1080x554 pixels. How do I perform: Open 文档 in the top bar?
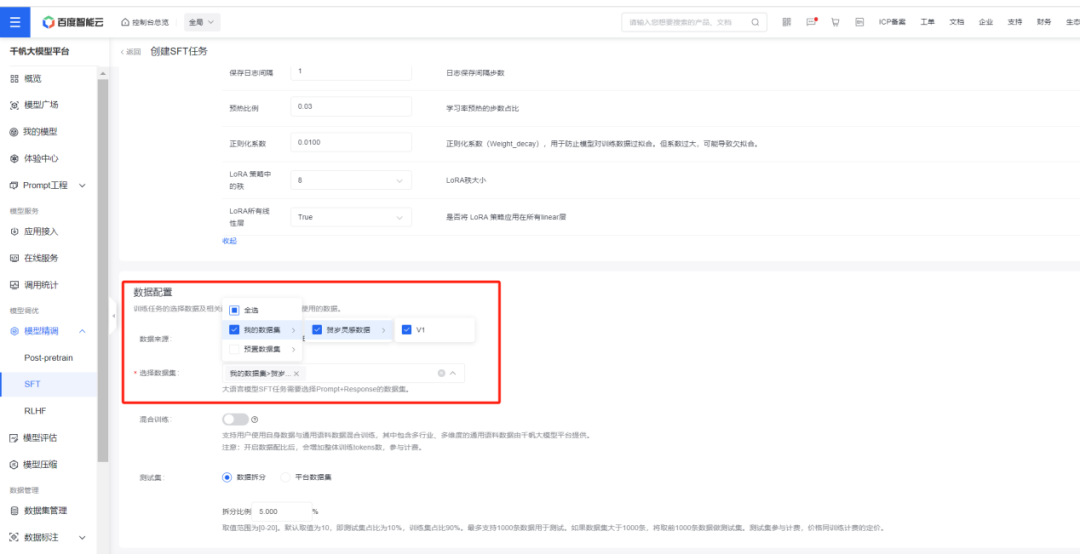pyautogui.click(x=957, y=22)
